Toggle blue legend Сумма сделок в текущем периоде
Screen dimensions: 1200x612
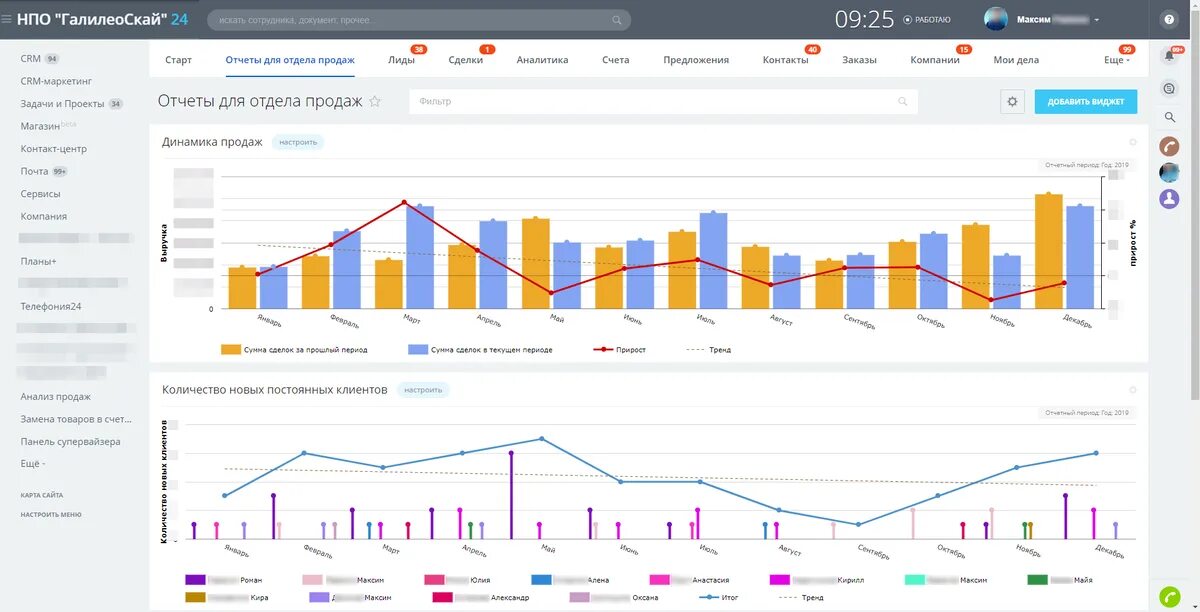480,350
